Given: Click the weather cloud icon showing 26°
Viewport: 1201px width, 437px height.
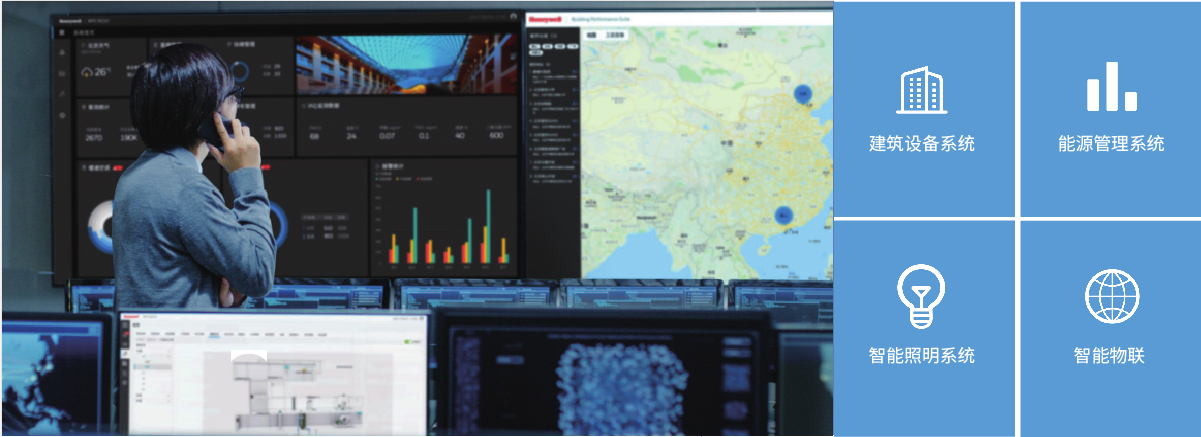Looking at the screenshot, I should pos(88,72).
